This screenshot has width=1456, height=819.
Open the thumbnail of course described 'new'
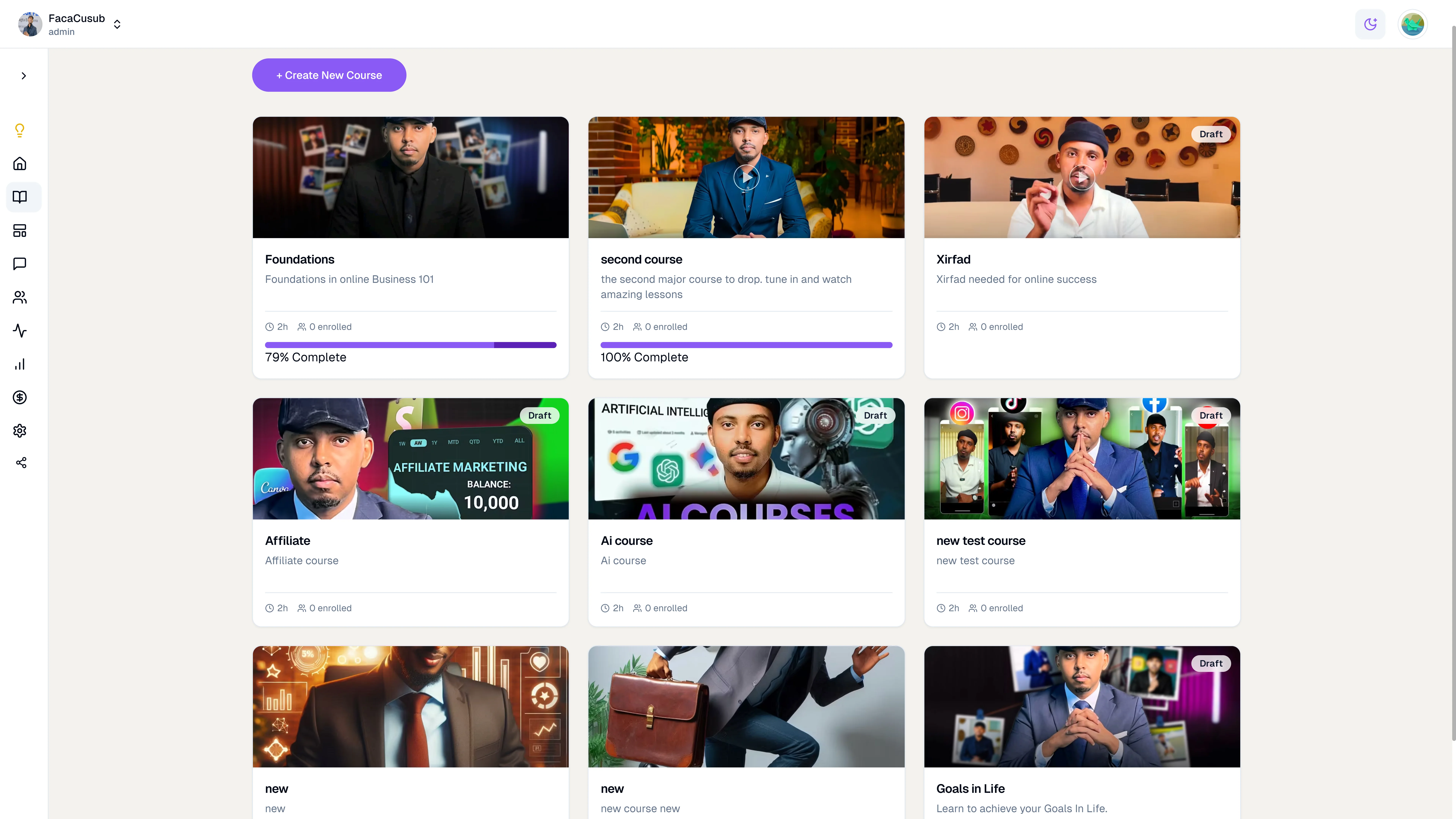click(x=410, y=707)
